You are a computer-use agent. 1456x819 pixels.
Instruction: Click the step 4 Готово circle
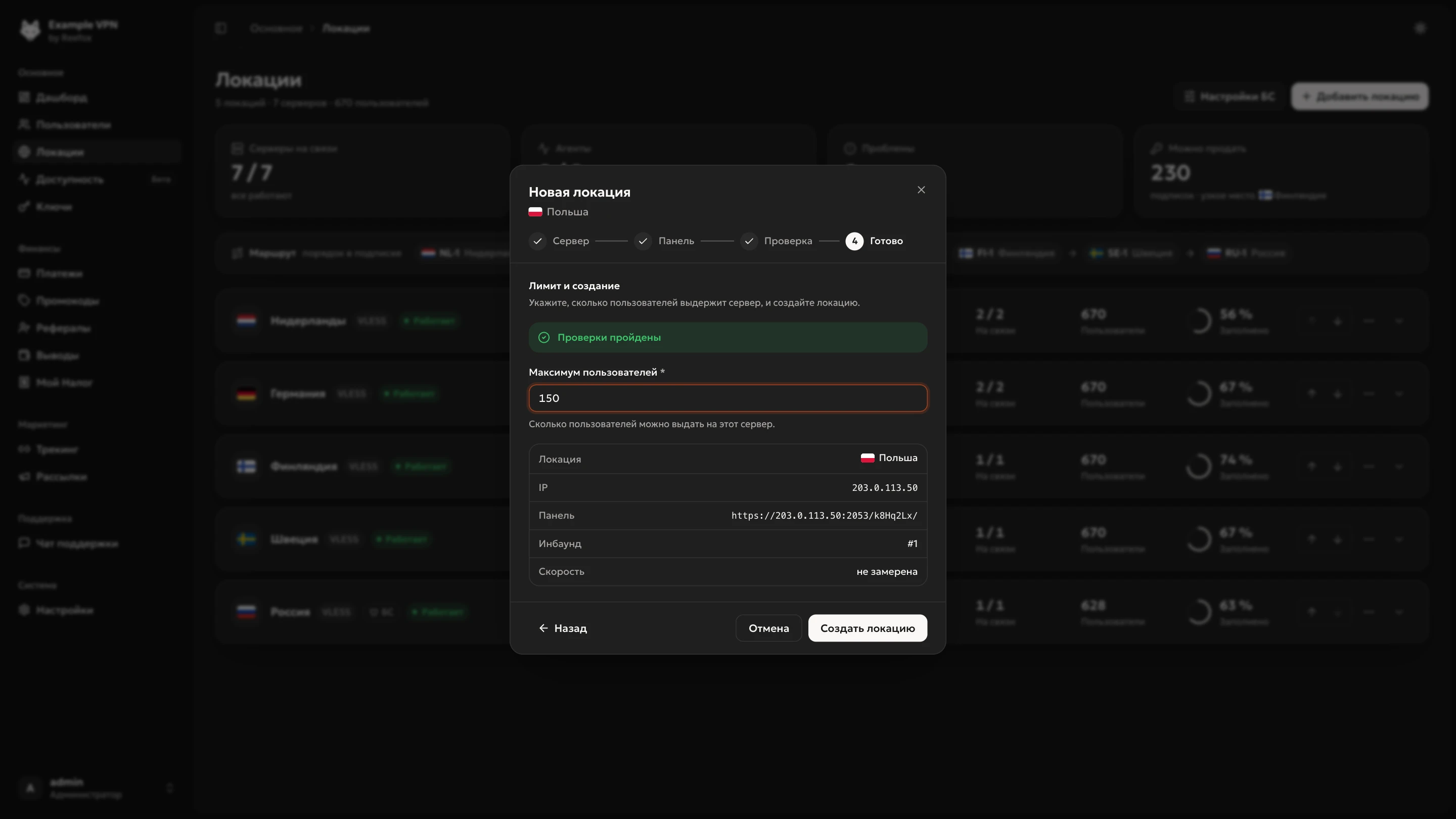pos(854,241)
